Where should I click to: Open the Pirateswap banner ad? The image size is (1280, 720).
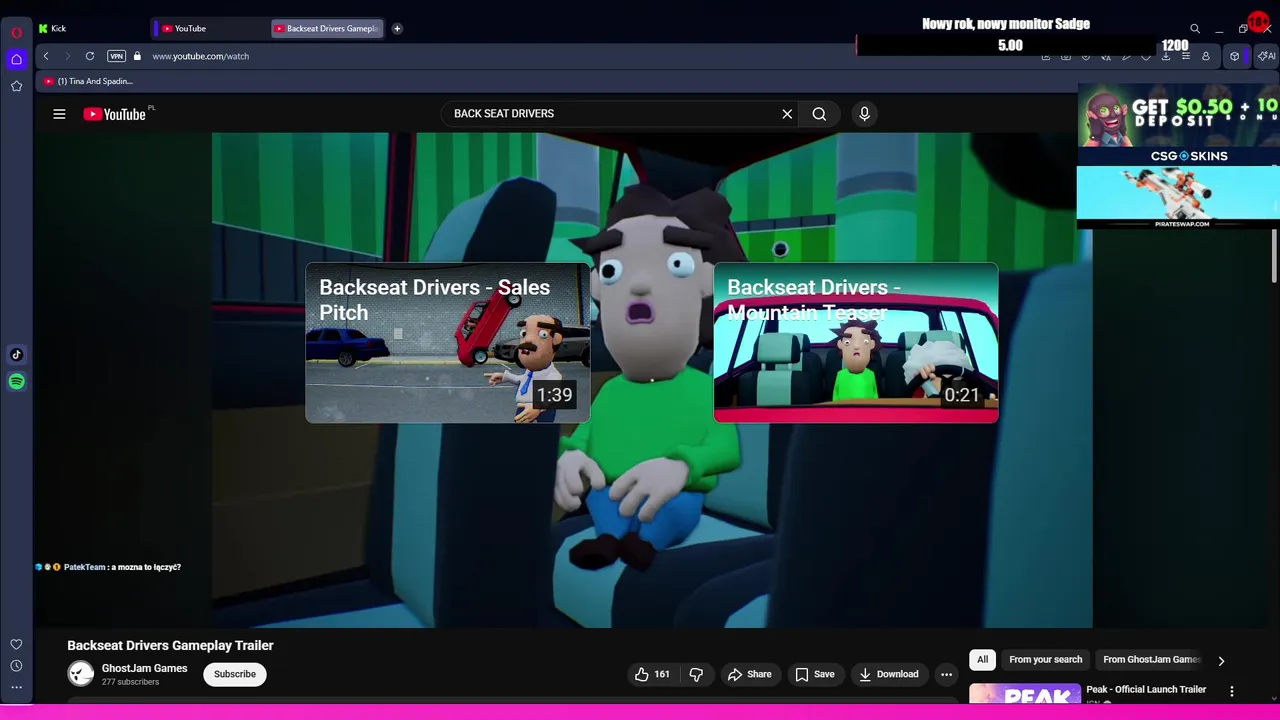pos(1178,197)
